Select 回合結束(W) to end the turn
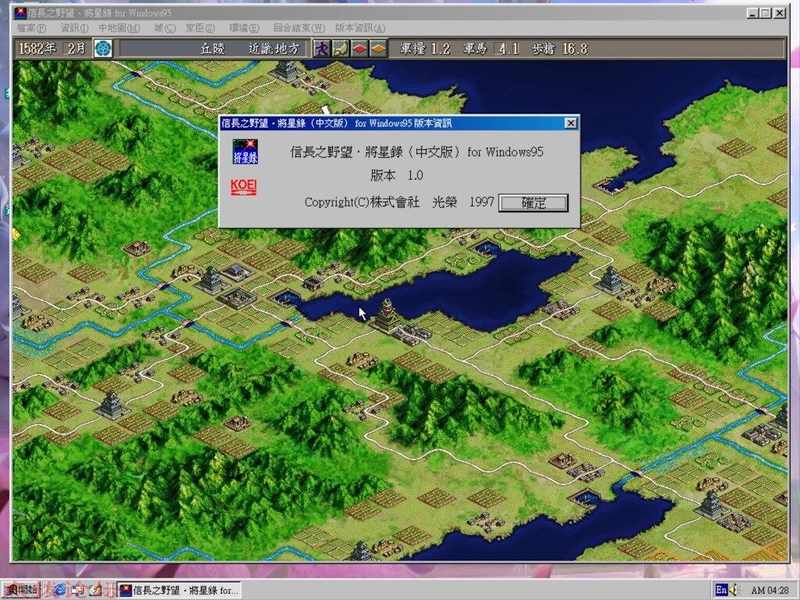 point(299,28)
